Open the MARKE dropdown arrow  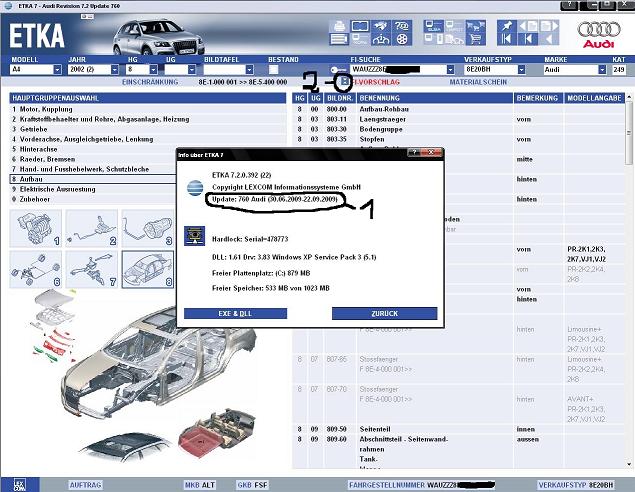pyautogui.click(x=602, y=70)
